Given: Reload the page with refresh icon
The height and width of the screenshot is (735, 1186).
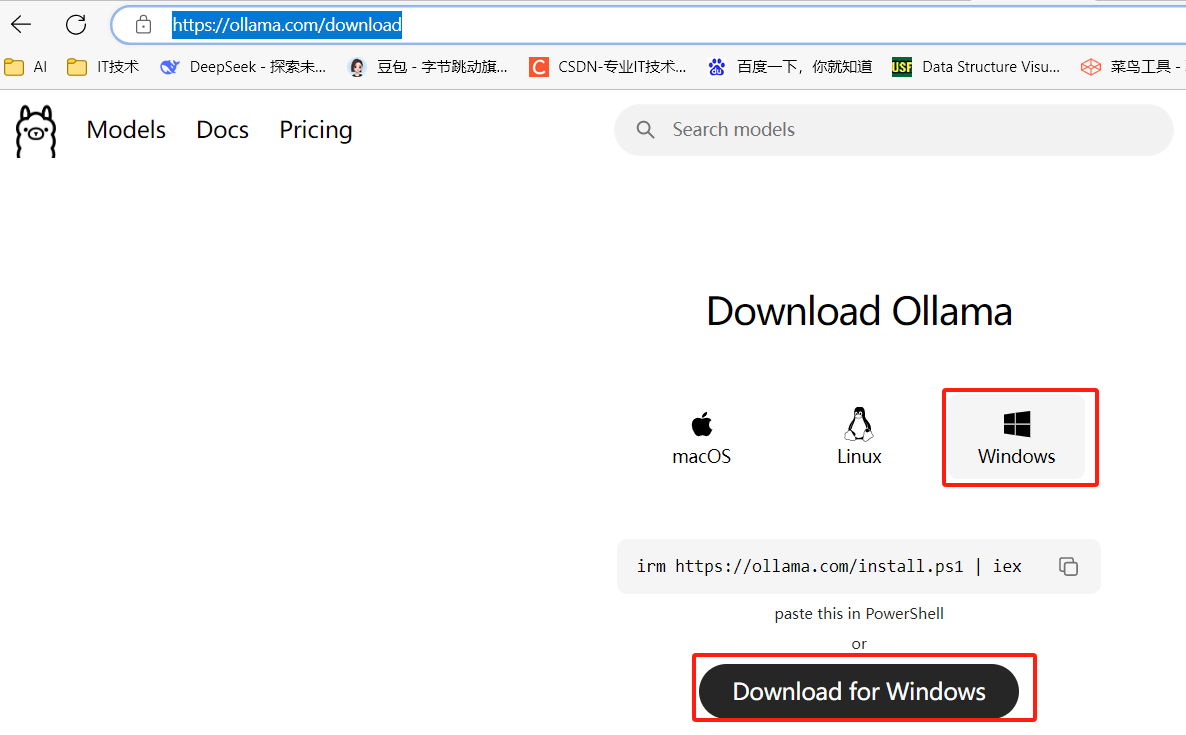Looking at the screenshot, I should tap(76, 25).
